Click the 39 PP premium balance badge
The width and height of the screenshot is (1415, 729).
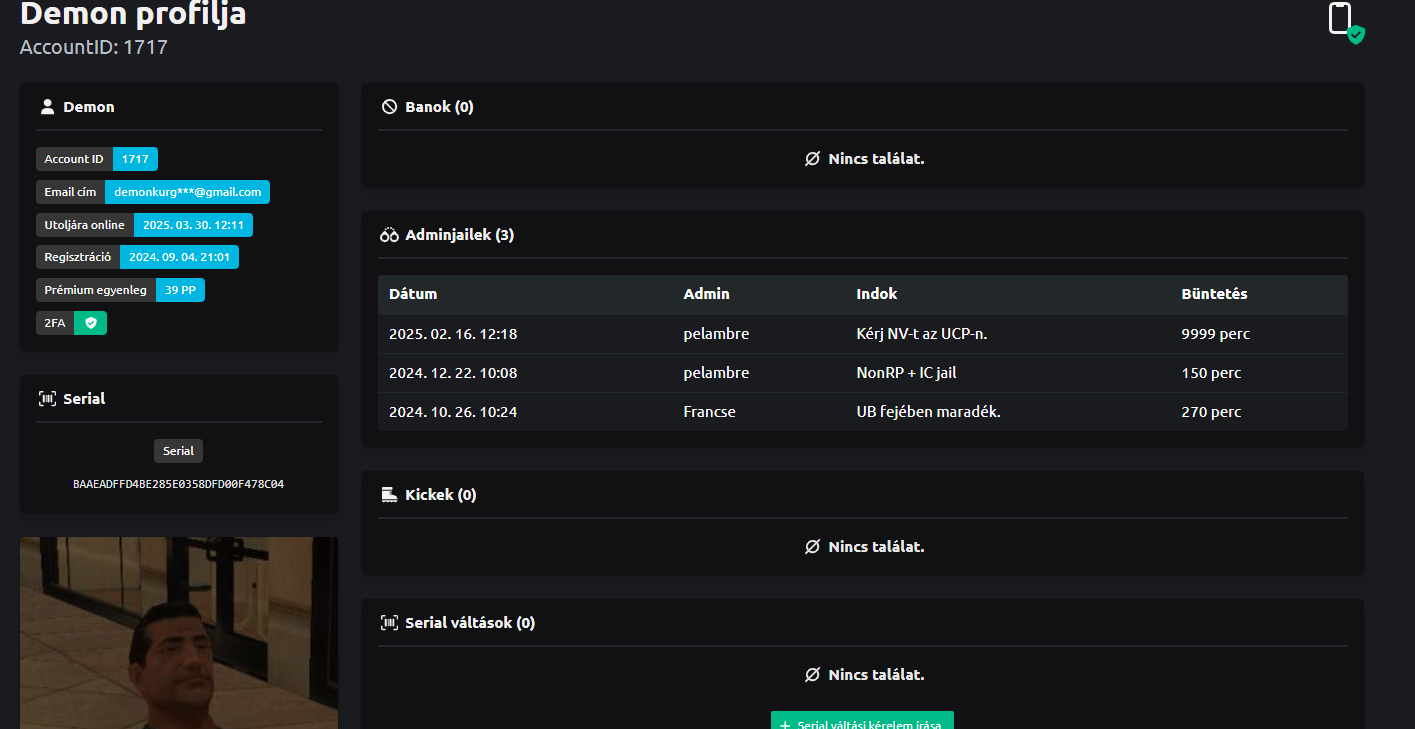(x=180, y=290)
